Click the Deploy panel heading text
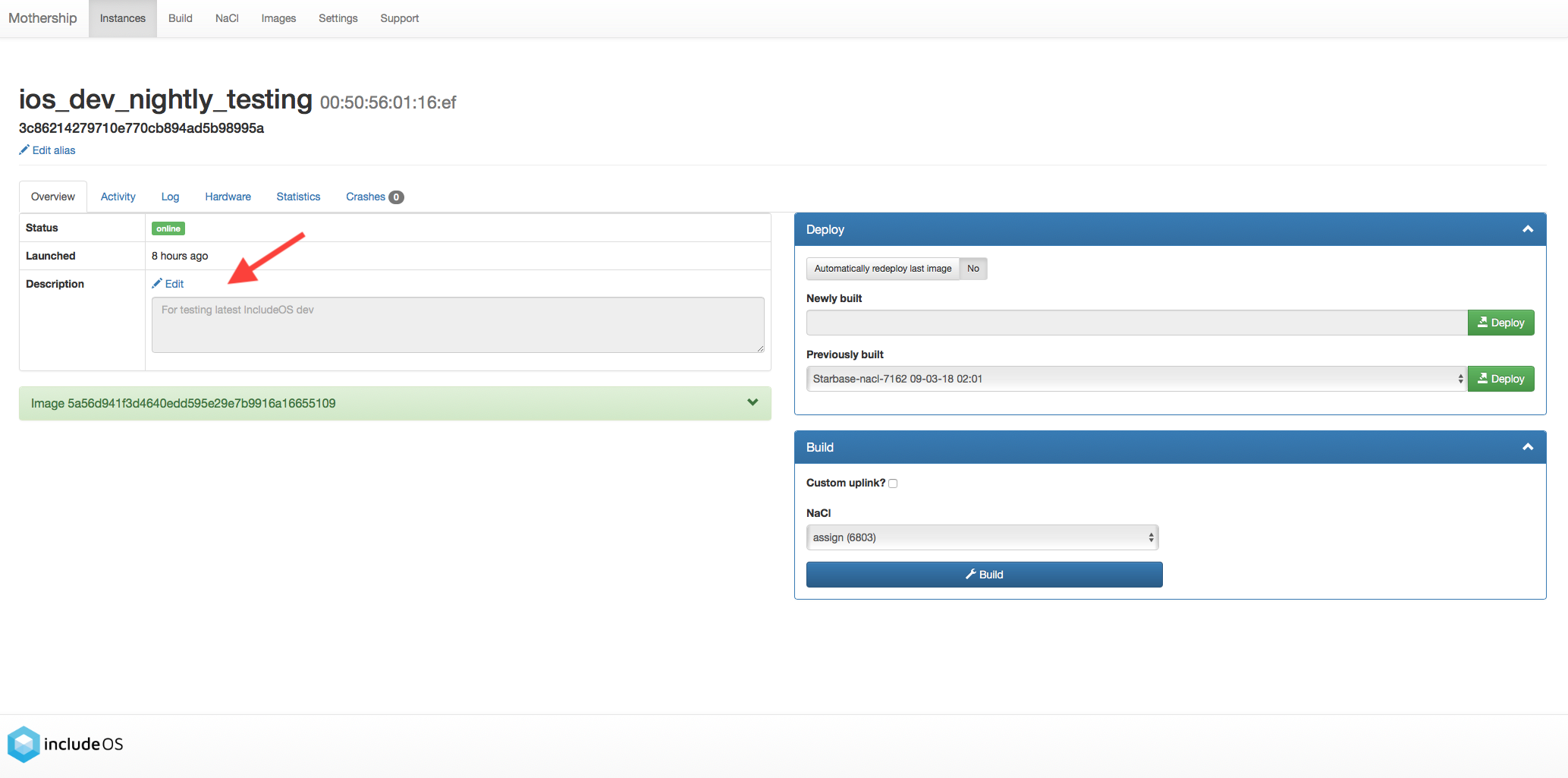1568x778 pixels. [825, 229]
